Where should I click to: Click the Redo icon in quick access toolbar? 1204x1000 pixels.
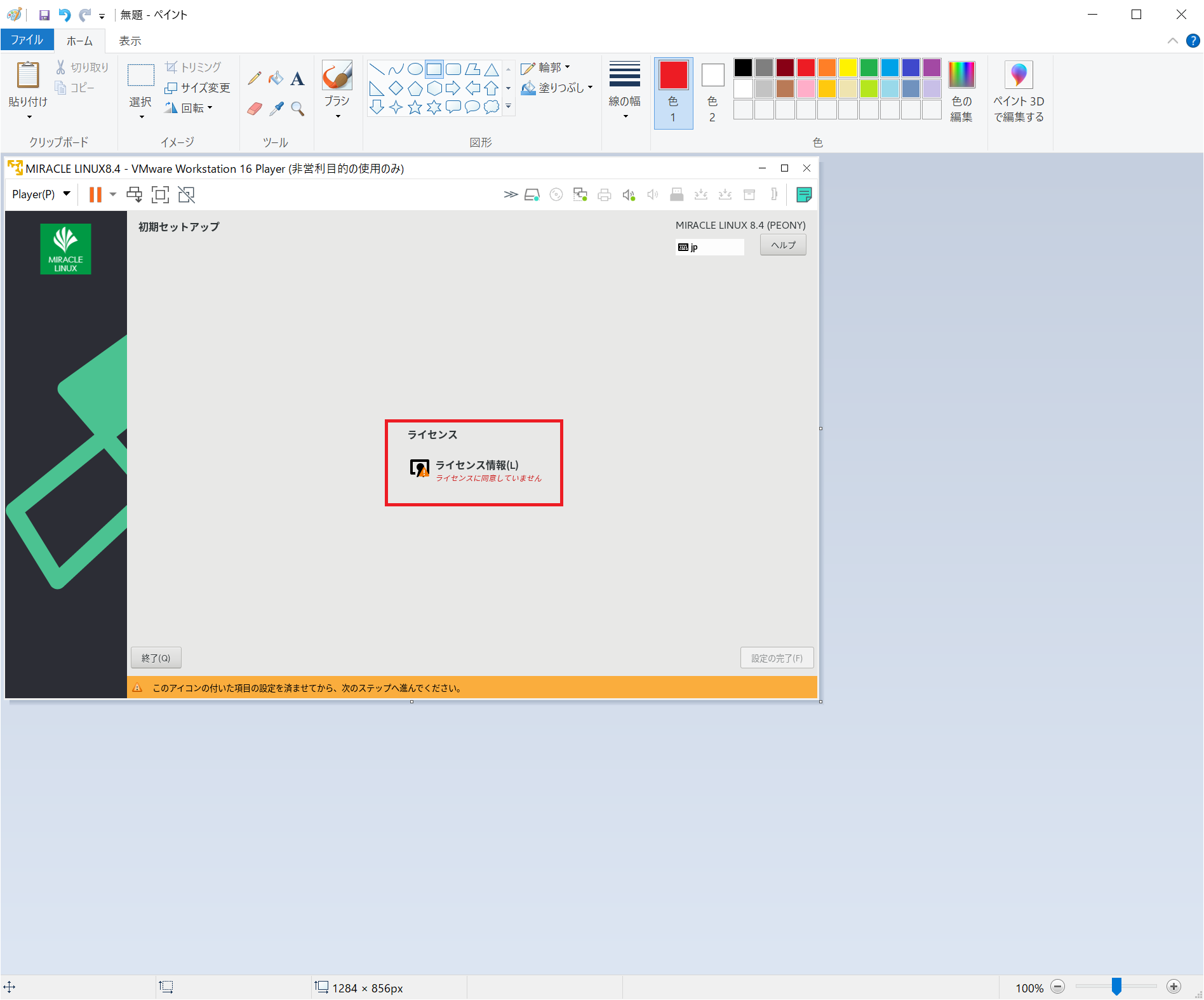[84, 15]
